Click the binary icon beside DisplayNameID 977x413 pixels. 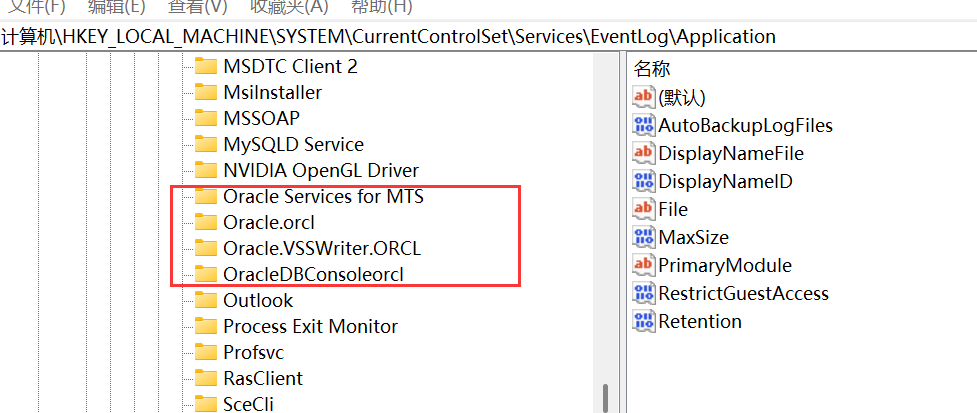(x=644, y=181)
